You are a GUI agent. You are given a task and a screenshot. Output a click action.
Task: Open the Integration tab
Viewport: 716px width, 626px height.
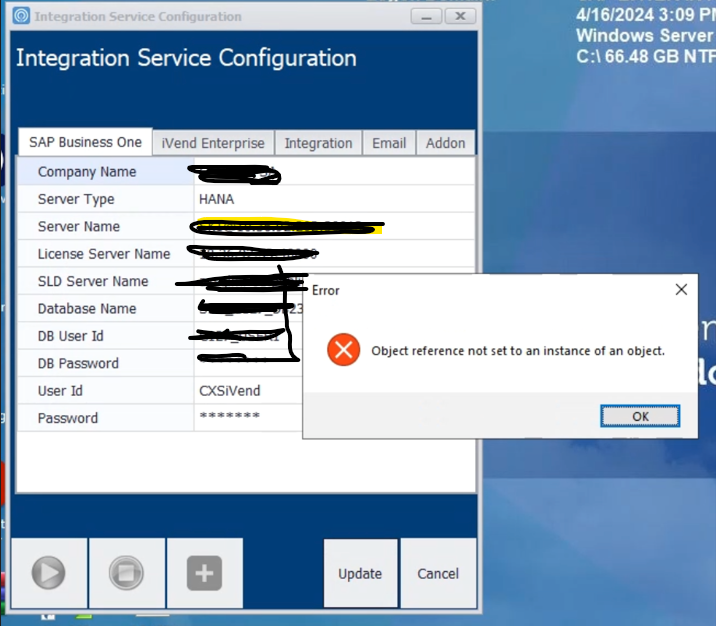[318, 143]
